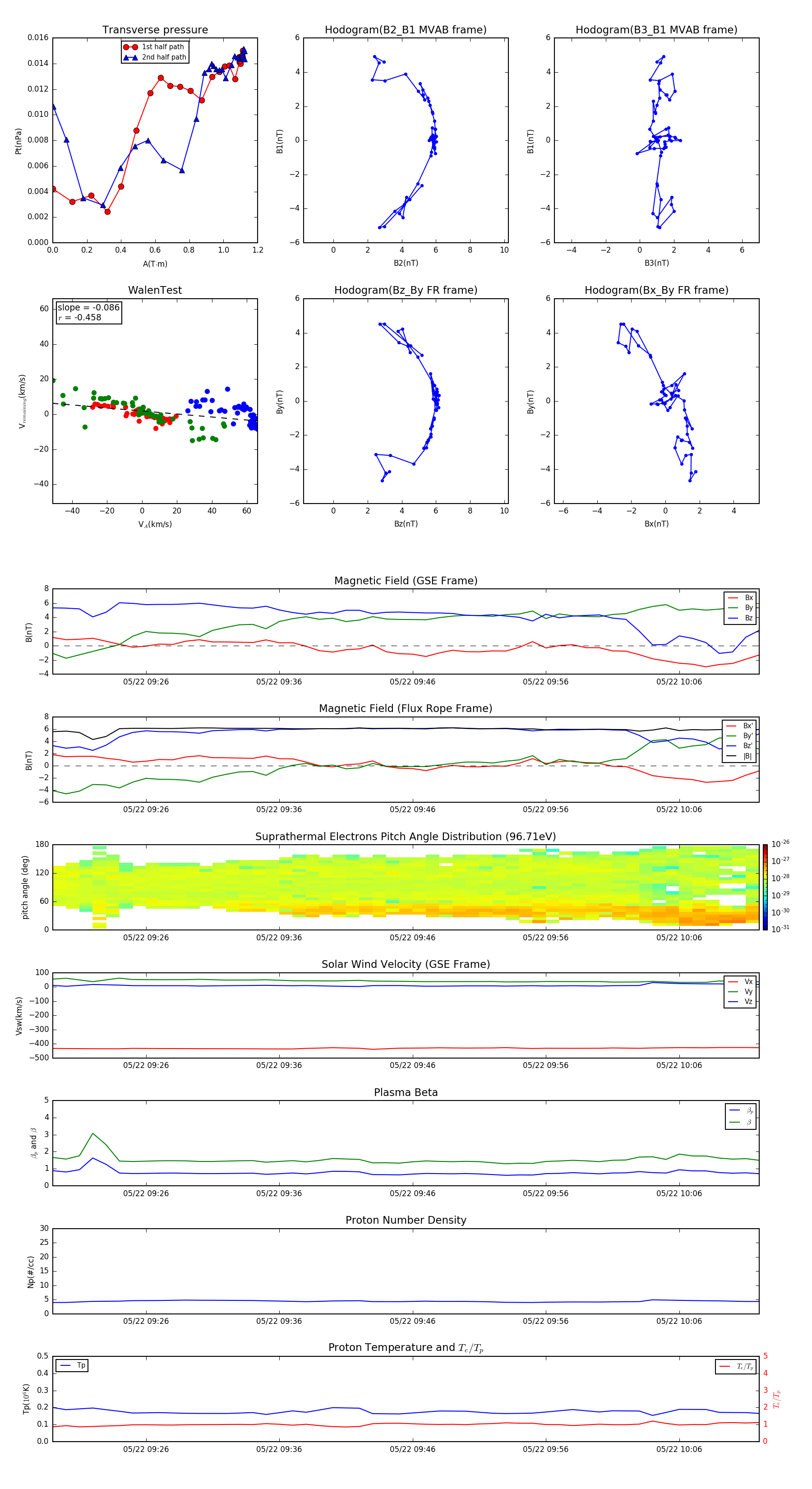Click '05/22 10:06' tick under Plasma Beta plot
812x1489 pixels.
click(679, 1193)
